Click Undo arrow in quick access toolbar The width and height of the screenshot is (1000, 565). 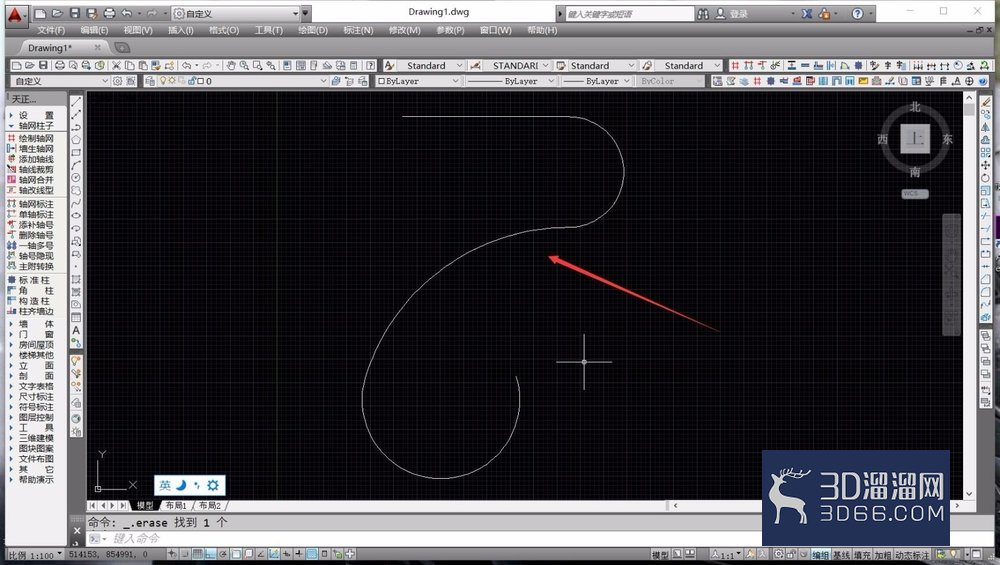pyautogui.click(x=126, y=13)
